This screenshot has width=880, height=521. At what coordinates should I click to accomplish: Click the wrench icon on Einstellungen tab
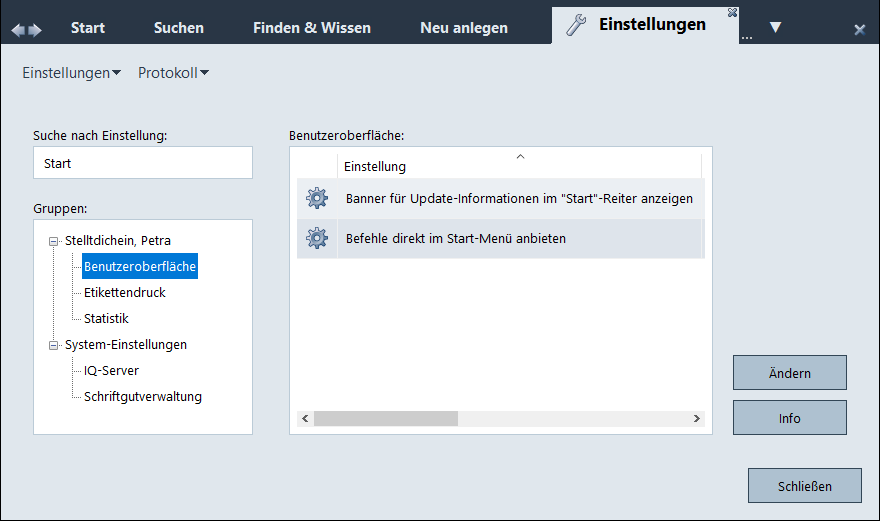[576, 26]
